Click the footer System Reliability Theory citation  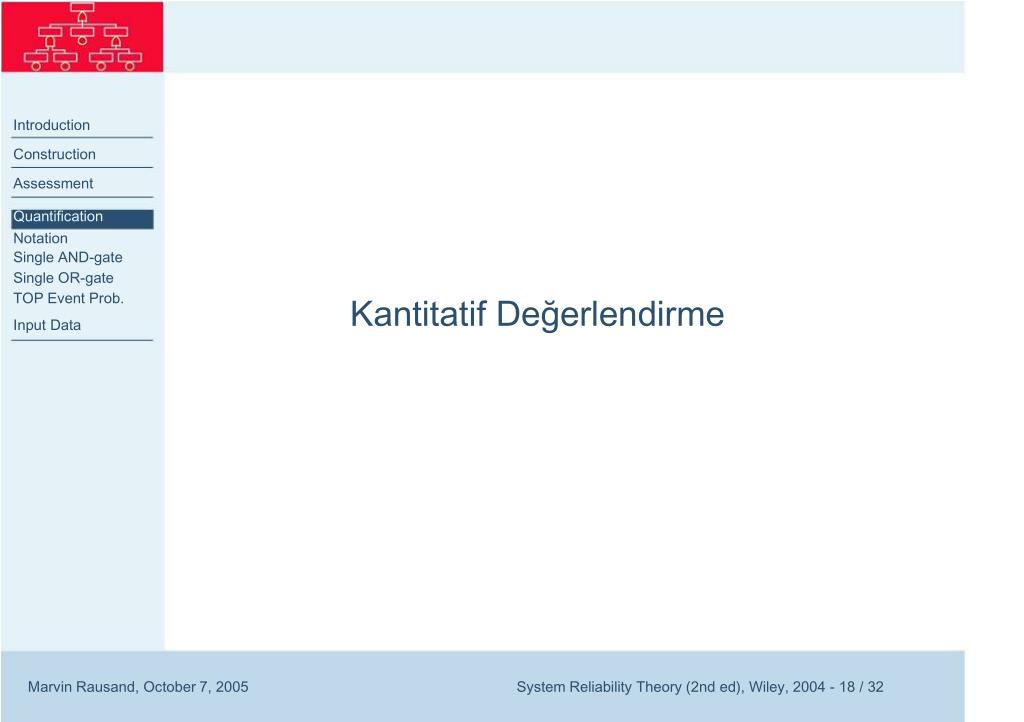point(699,687)
